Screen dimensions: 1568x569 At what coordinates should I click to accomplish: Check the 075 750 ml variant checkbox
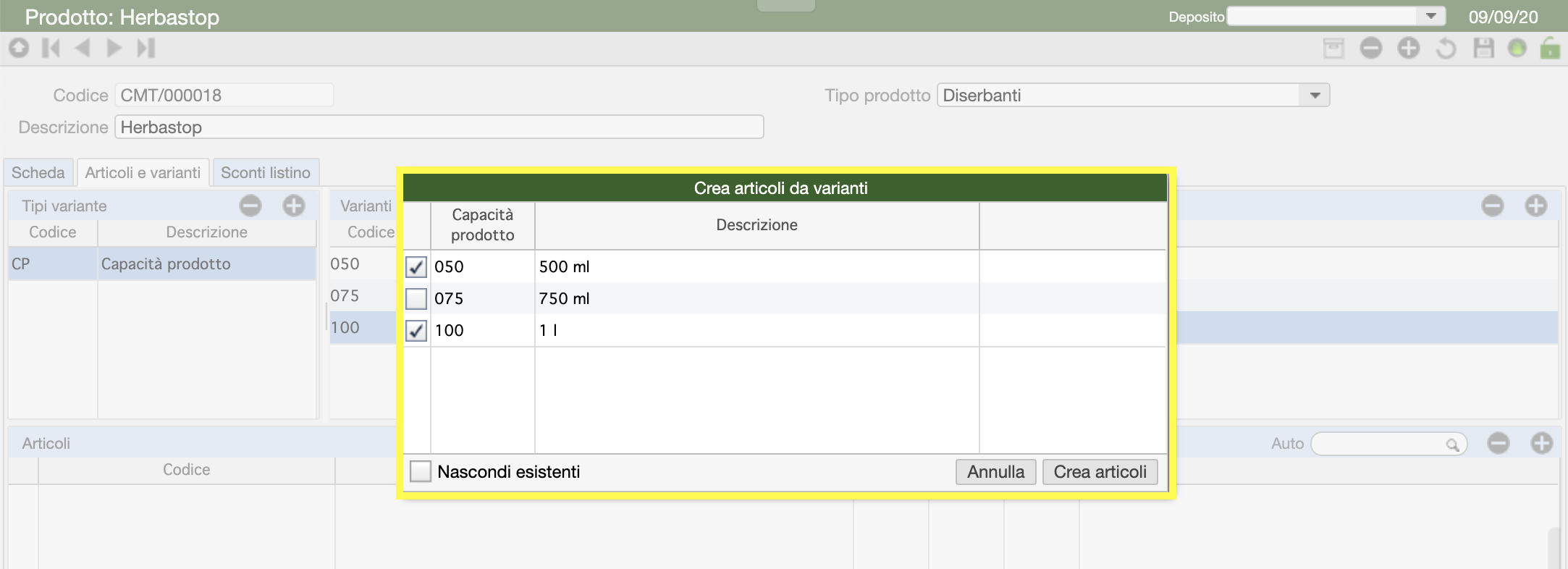tap(416, 298)
